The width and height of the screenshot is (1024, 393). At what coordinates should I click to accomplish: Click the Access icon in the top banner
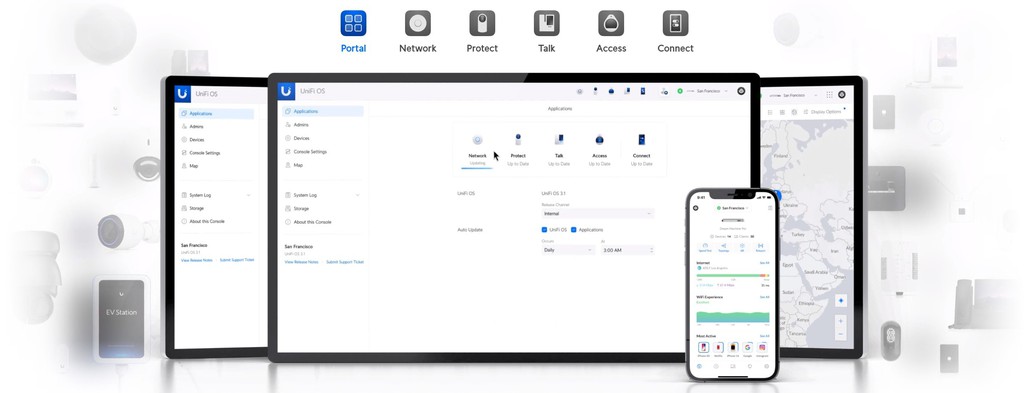pos(611,24)
